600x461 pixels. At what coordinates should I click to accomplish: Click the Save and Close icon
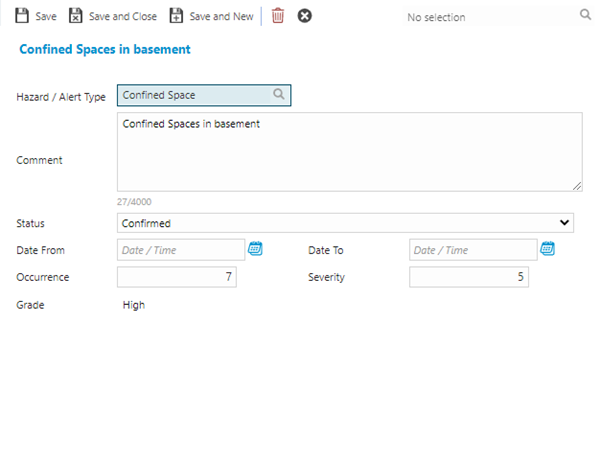point(75,16)
